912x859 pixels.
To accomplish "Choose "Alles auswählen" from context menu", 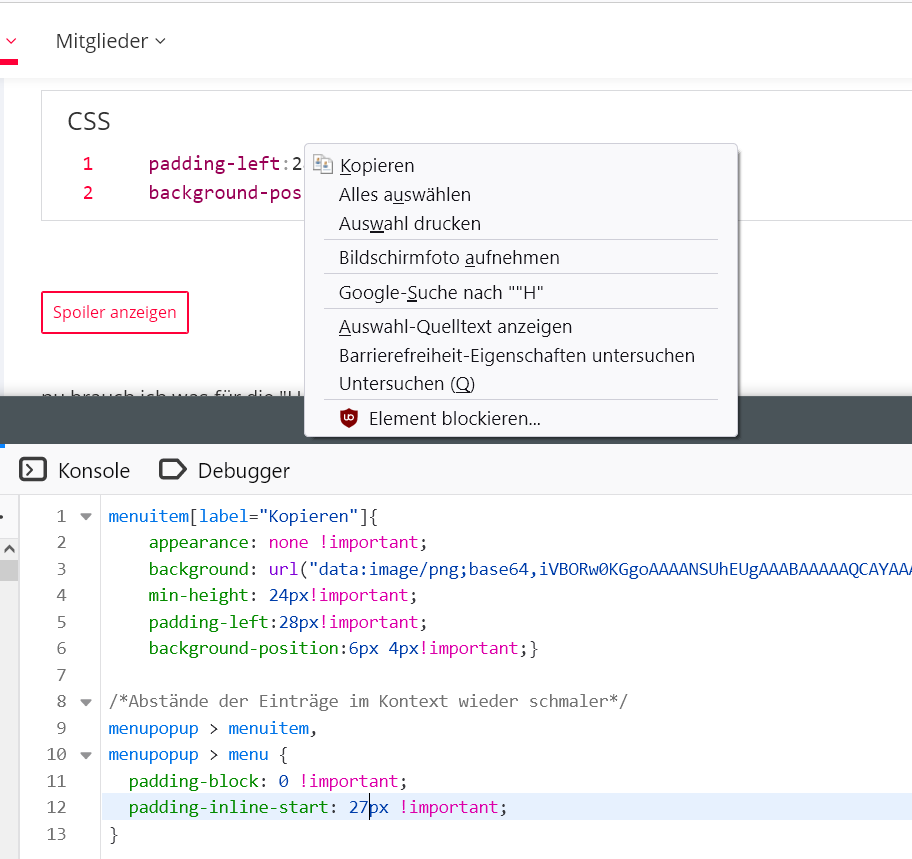I will (404, 195).
